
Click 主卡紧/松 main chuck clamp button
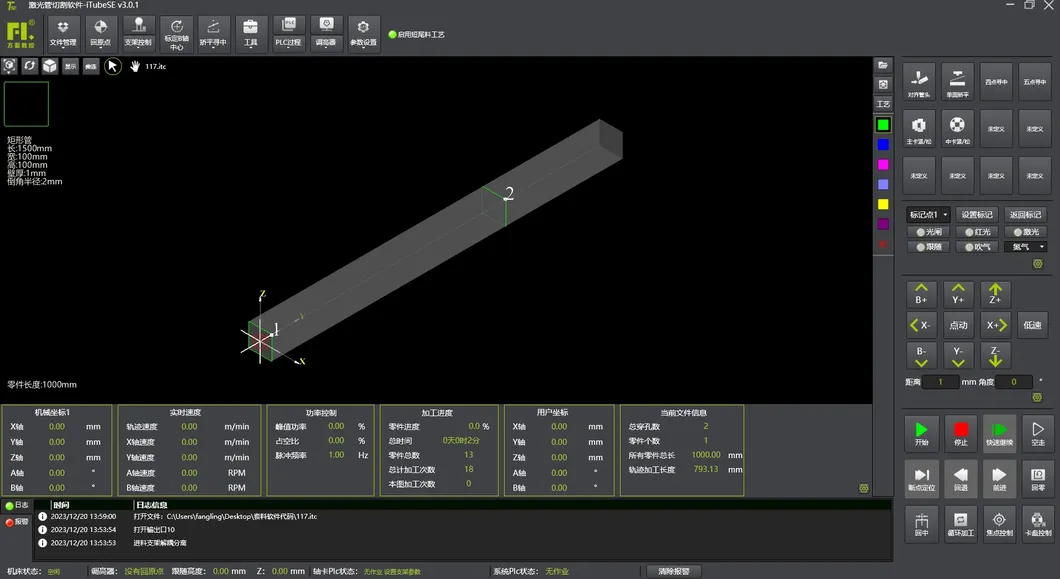(x=919, y=129)
